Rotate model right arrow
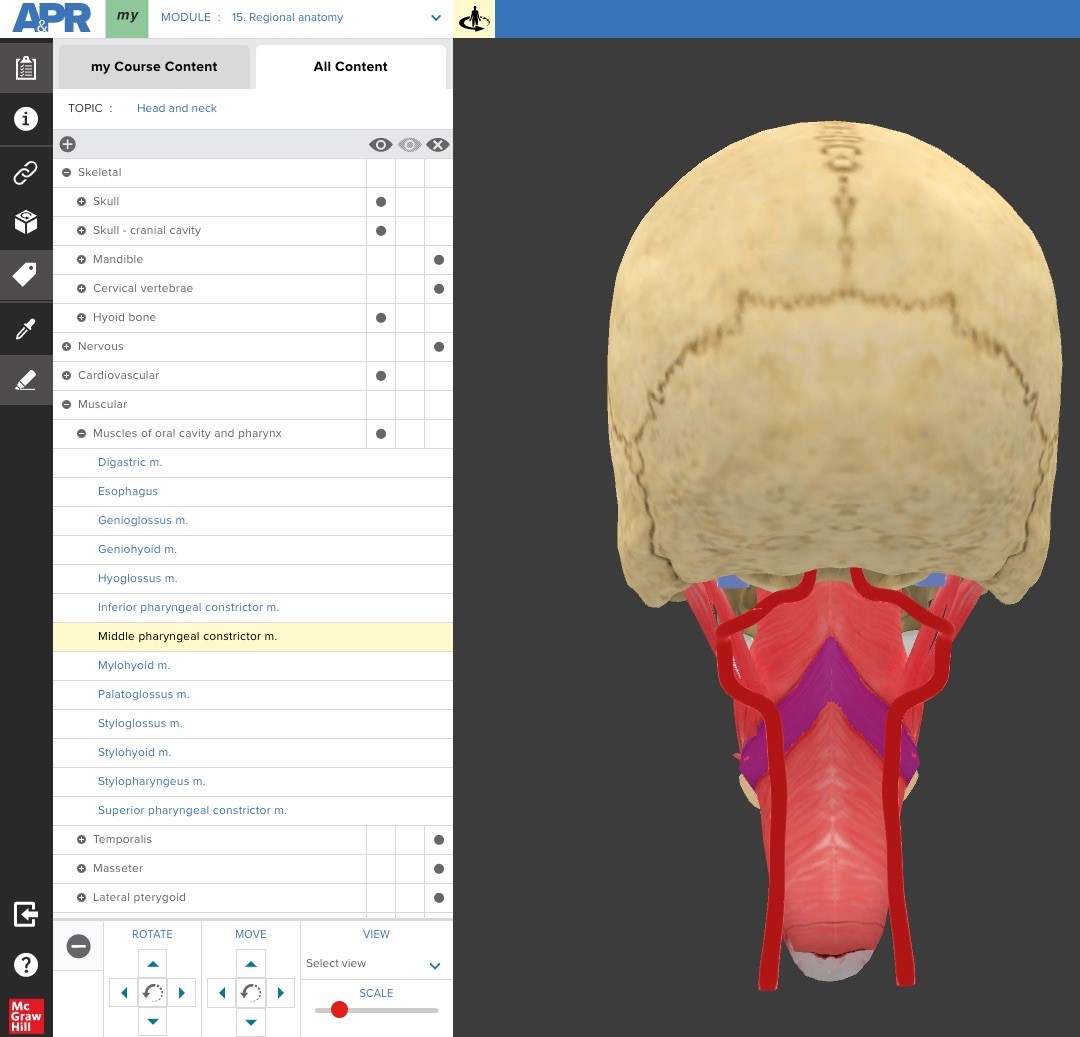The image size is (1080, 1037). pos(182,993)
